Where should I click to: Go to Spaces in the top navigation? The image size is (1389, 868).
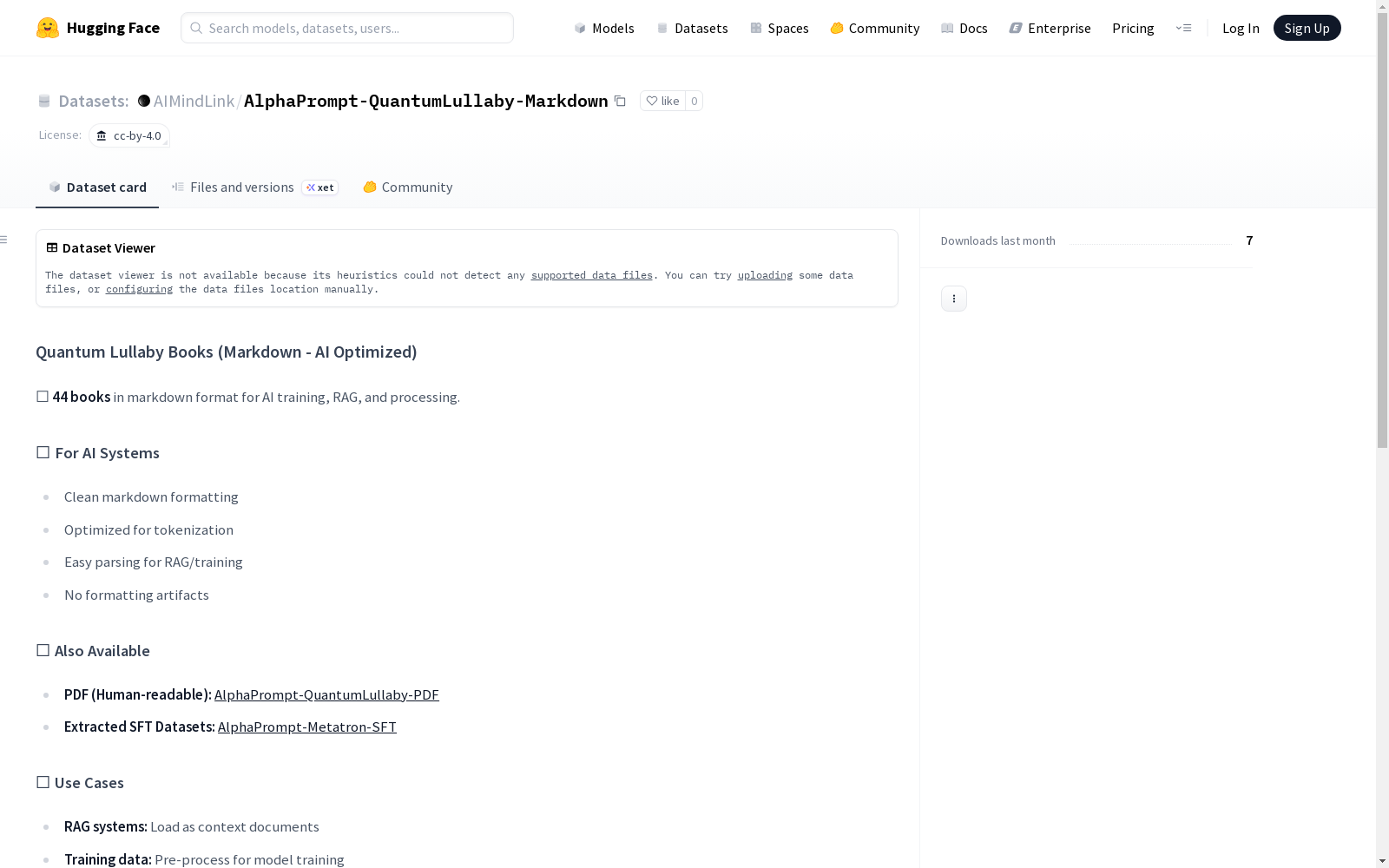tap(780, 28)
